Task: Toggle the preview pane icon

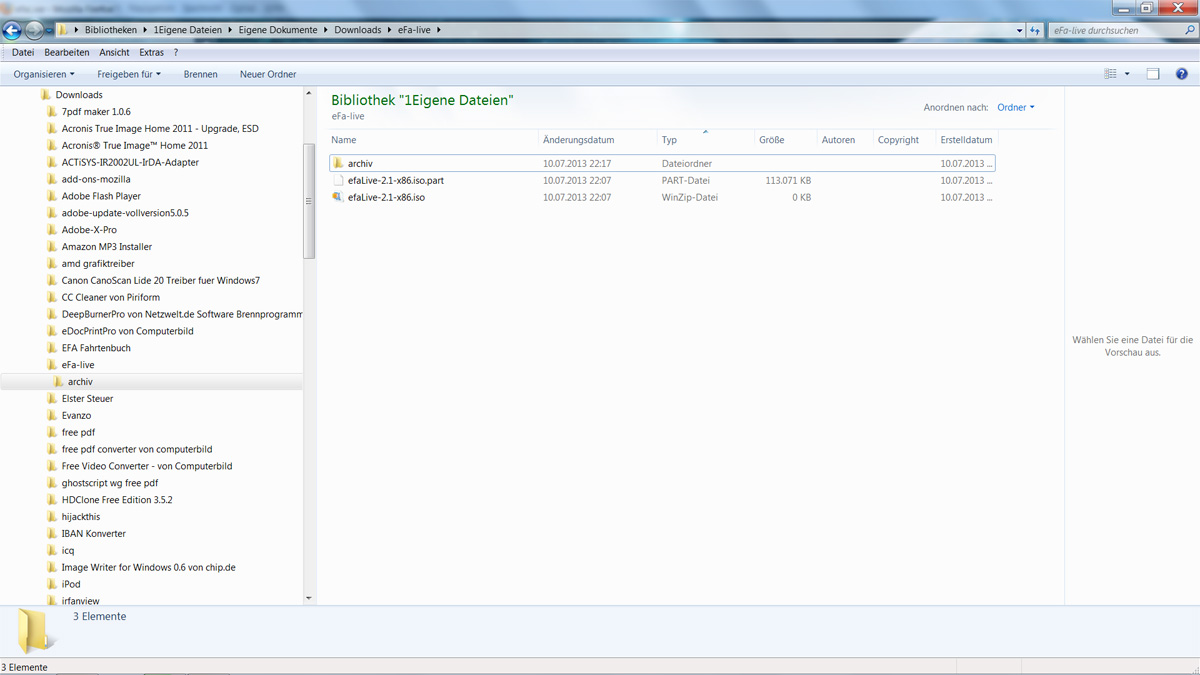Action: coord(1153,74)
